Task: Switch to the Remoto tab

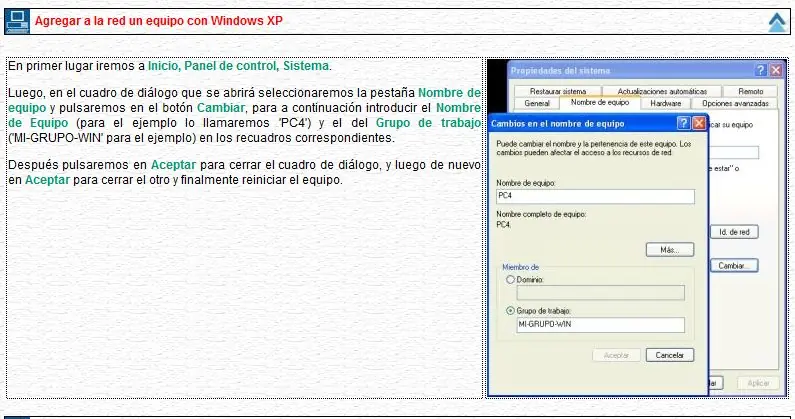Action: point(750,91)
